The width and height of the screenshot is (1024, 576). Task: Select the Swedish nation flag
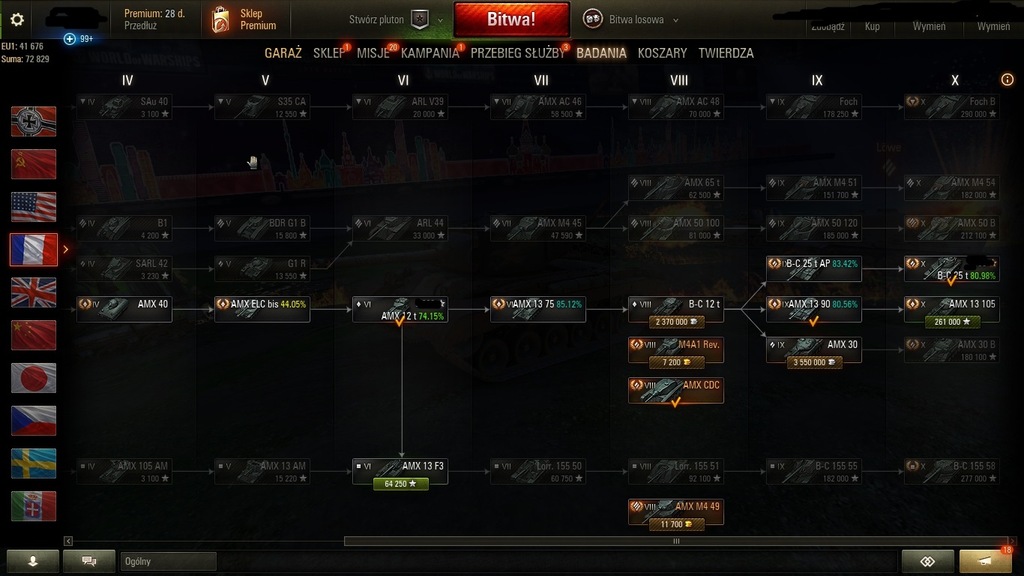coord(33,464)
